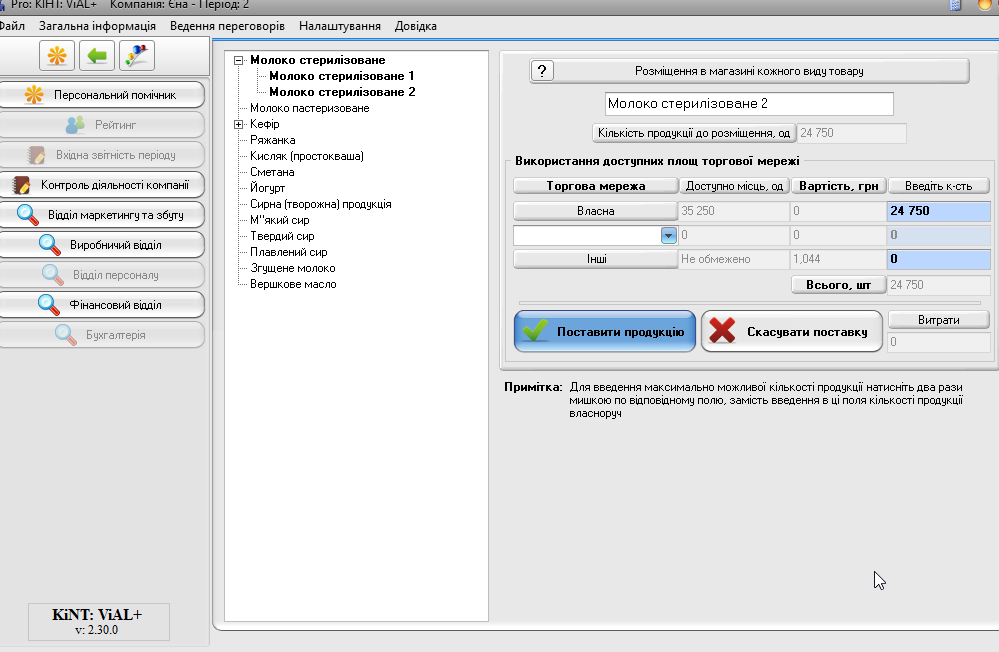Click the green back arrow icon
The width and height of the screenshot is (999, 652).
tap(97, 55)
